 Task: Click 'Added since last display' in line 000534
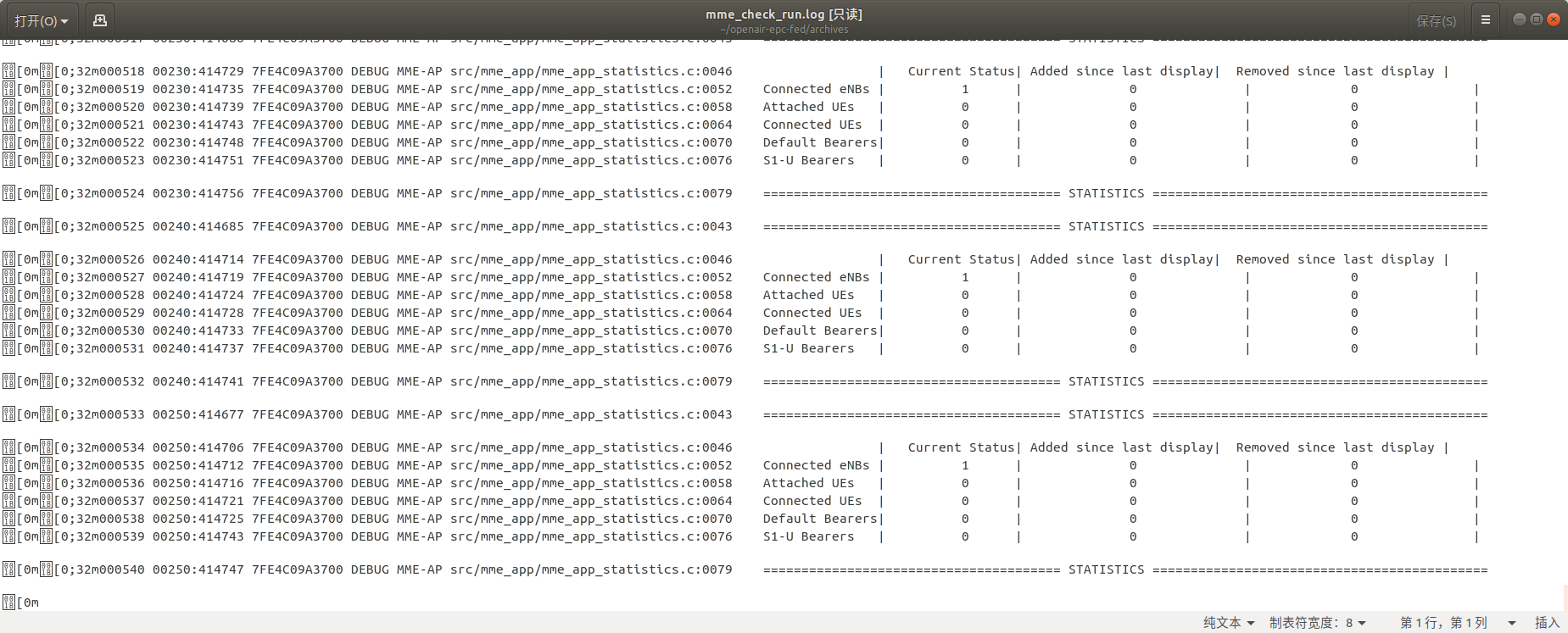[1121, 447]
